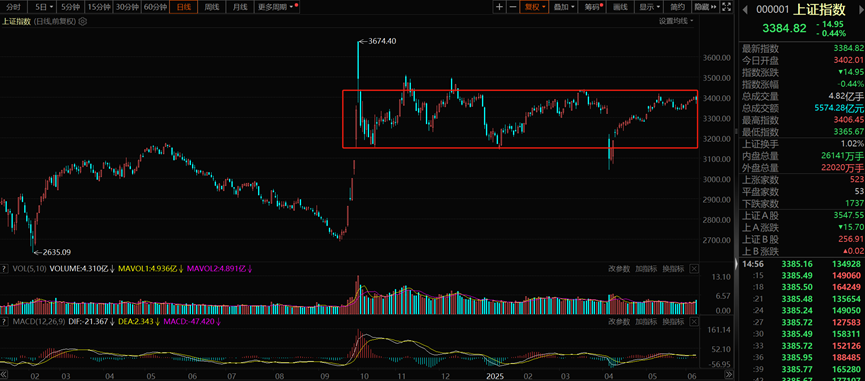The image size is (865, 381).
Task: Click the 下跌家数 value 1737
Action: point(854,203)
